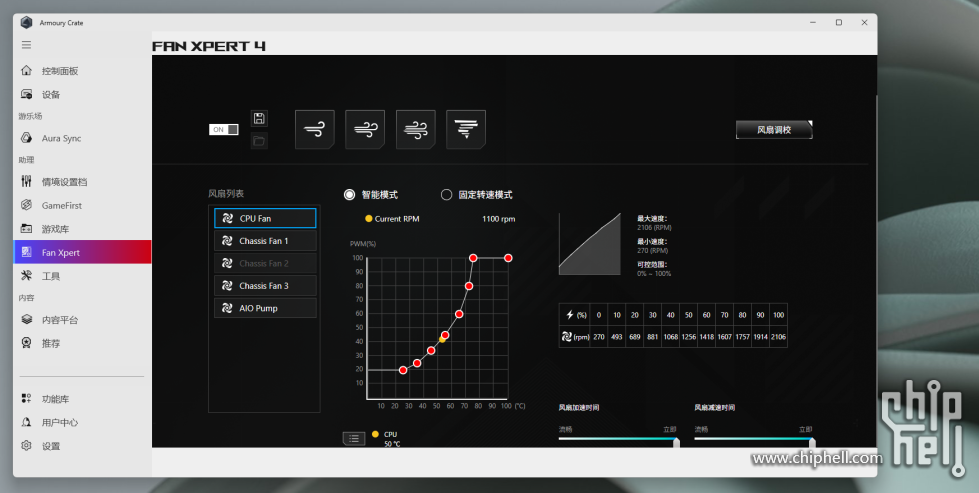
Task: Click the 2106 rpm table cell
Action: 779,337
